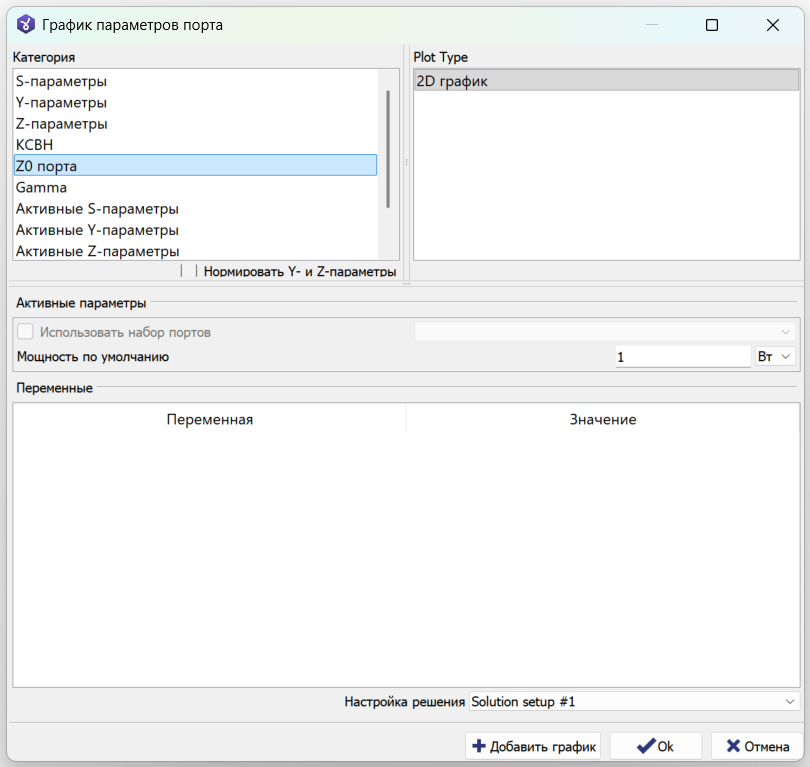810x767 pixels.
Task: Click the application logo in title bar
Action: 25,24
